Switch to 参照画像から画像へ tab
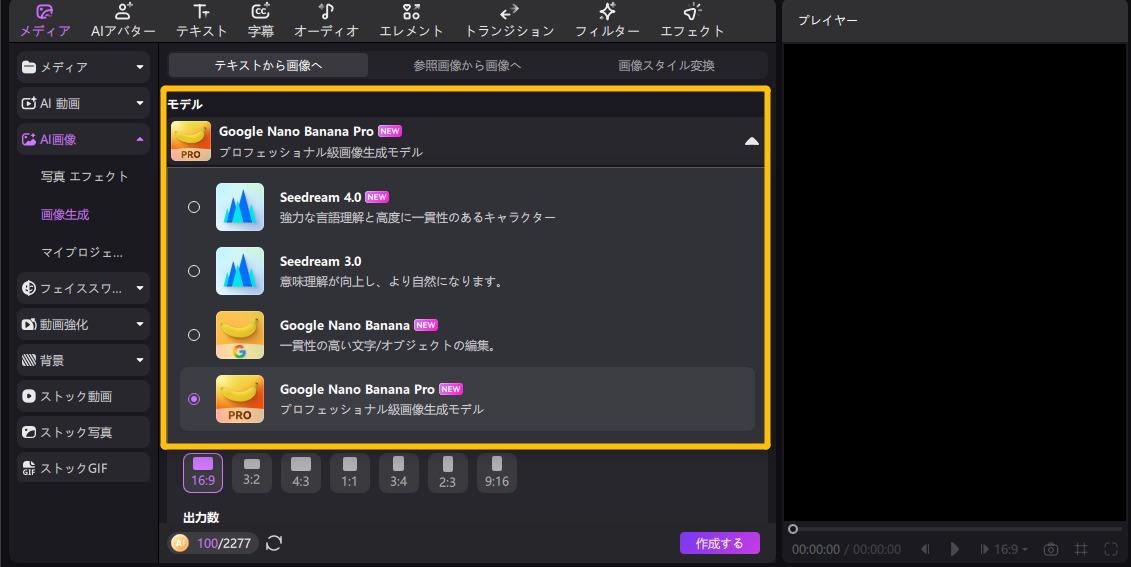Viewport: 1131px width, 567px height. coord(467,65)
